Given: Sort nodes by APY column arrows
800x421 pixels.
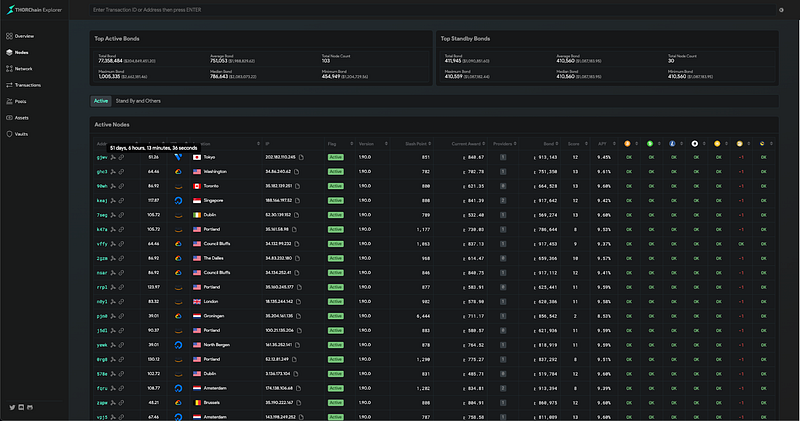Looking at the screenshot, I should [x=614, y=144].
